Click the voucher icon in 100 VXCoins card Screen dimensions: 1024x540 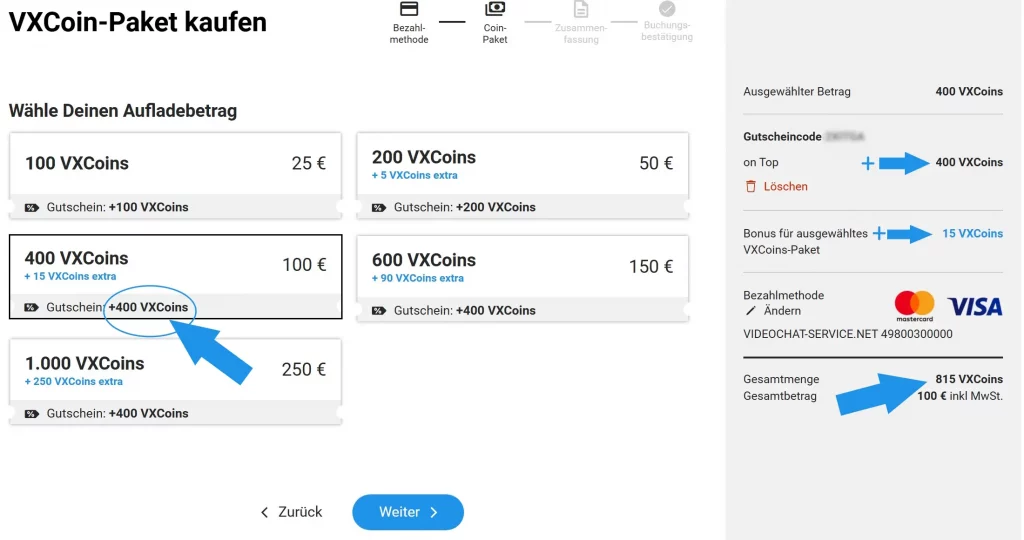click(31, 208)
